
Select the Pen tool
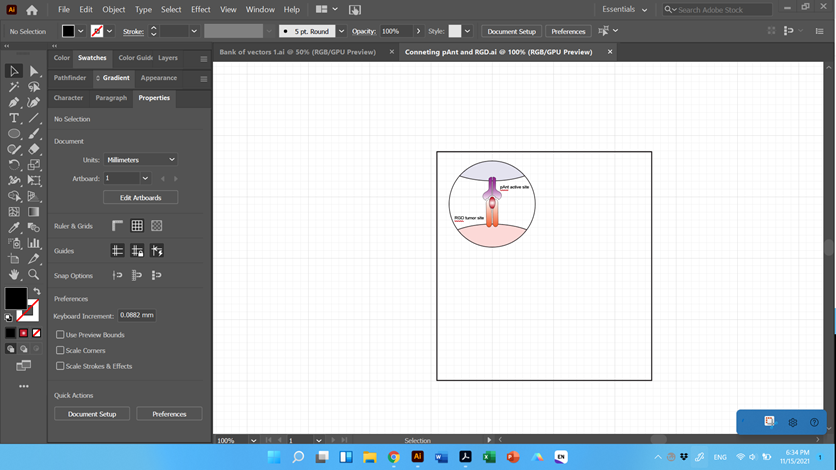pos(14,102)
